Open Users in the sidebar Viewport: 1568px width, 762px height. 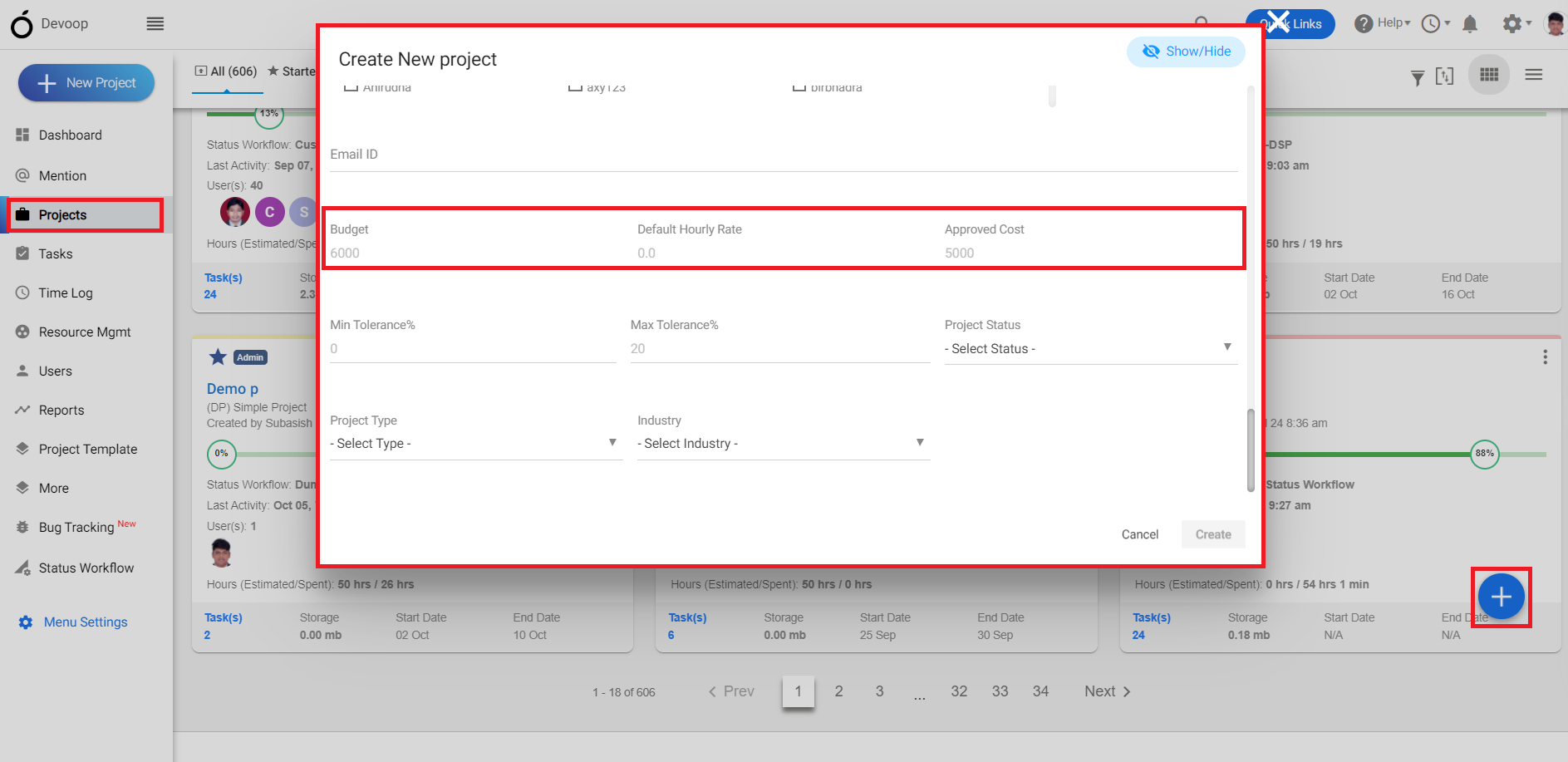[55, 371]
